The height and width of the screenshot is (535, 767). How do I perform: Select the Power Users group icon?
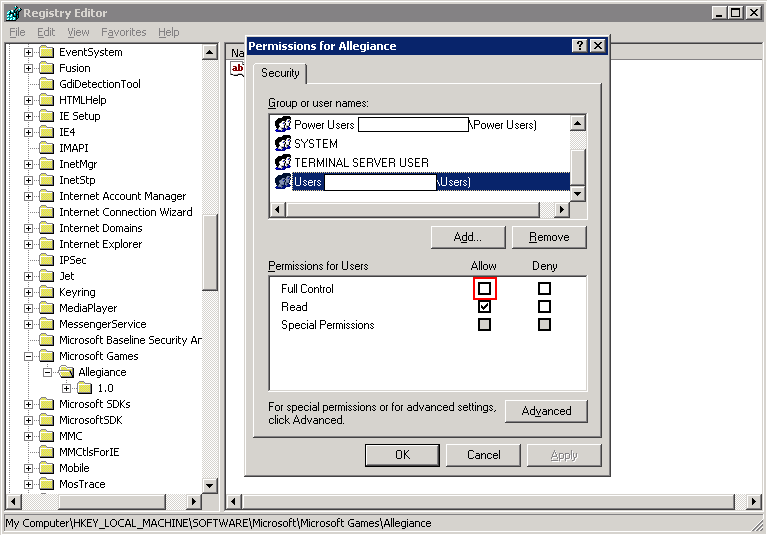point(282,125)
